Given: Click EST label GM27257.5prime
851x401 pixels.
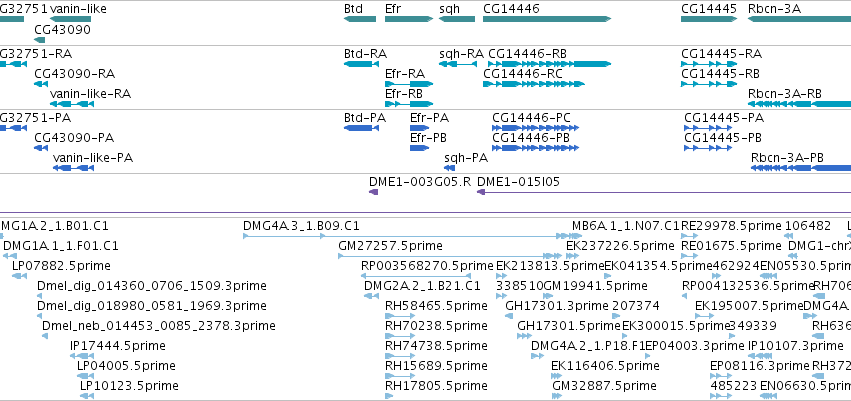Looking at the screenshot, I should (390, 245).
